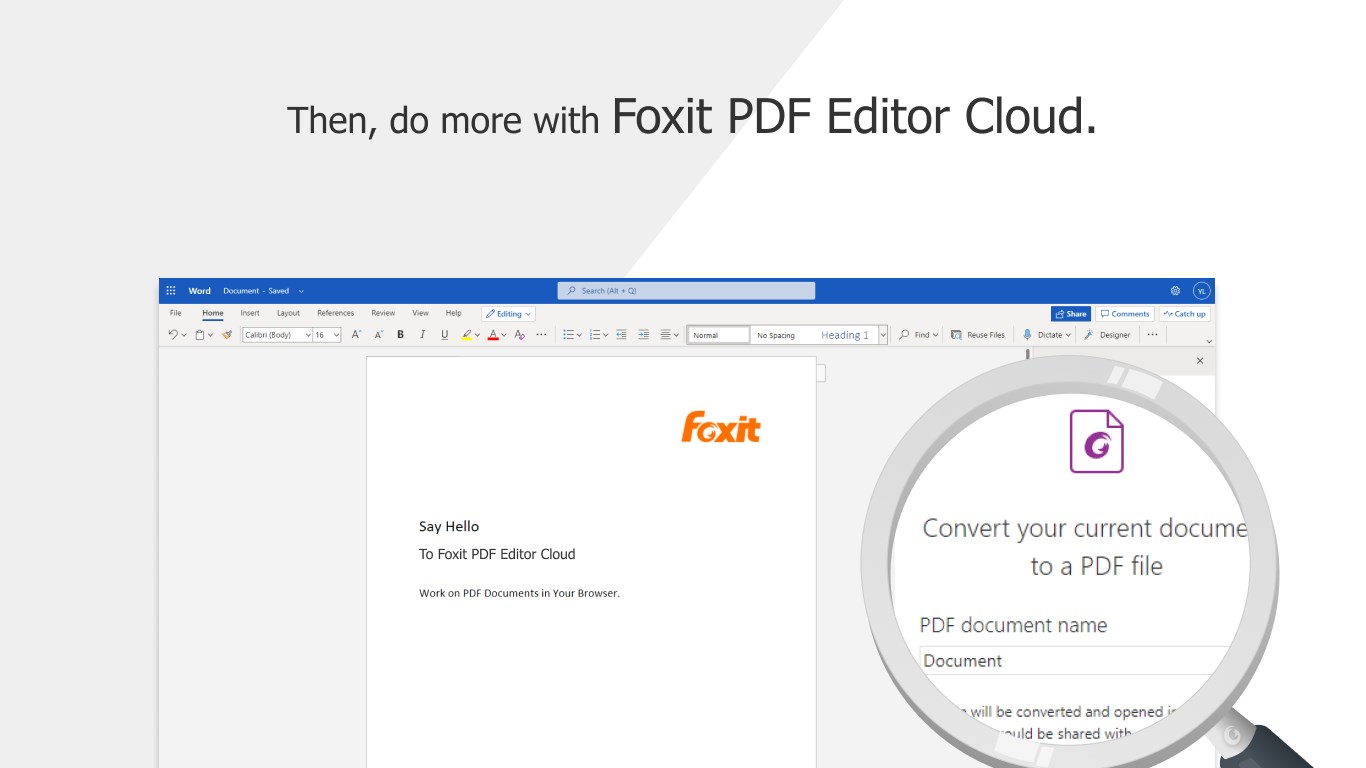Open more font options ellipsis
The image size is (1366, 768).
click(541, 335)
